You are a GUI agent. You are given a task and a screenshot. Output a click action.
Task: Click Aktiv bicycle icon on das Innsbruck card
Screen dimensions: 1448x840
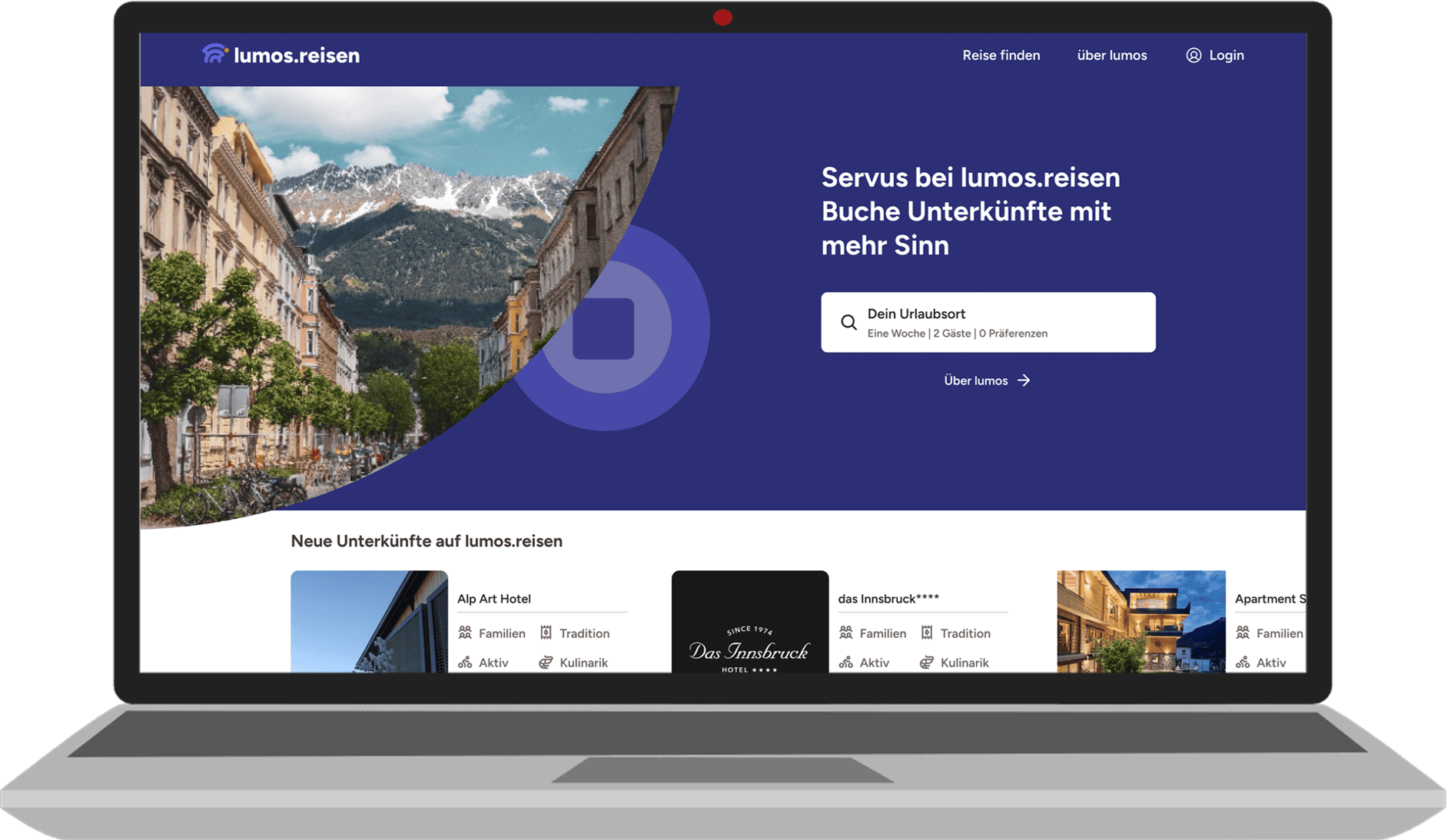[x=846, y=662]
